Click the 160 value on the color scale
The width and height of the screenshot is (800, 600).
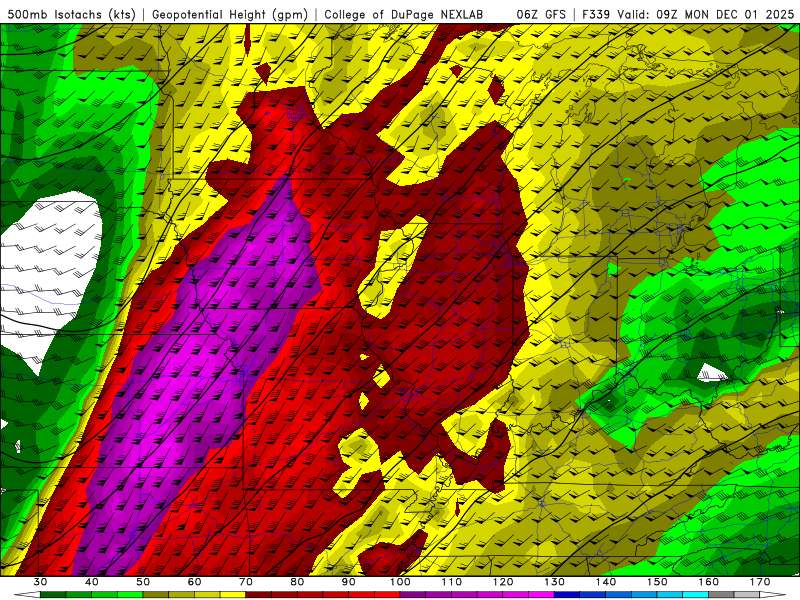[709, 582]
